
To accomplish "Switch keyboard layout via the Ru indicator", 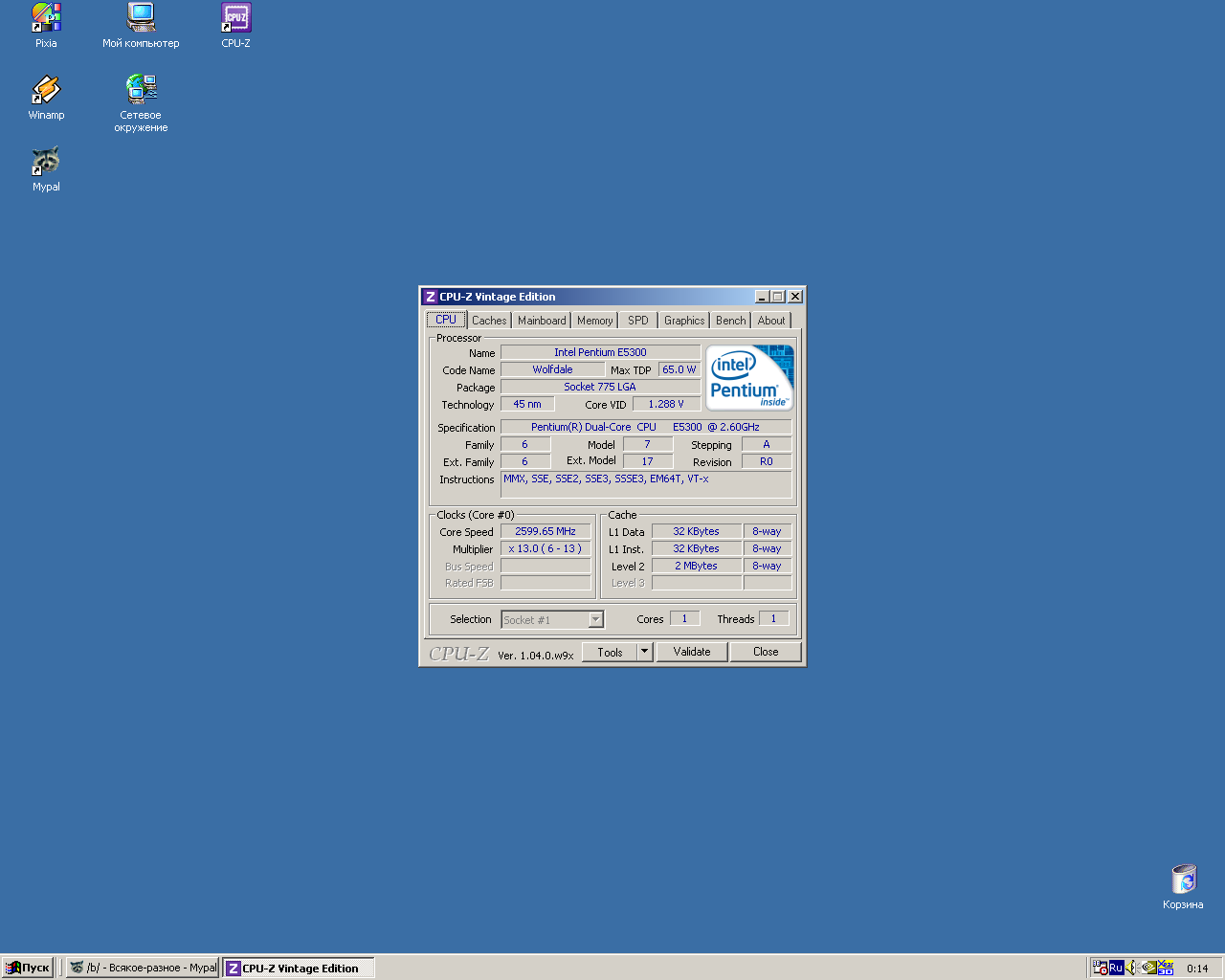I will [x=1116, y=968].
